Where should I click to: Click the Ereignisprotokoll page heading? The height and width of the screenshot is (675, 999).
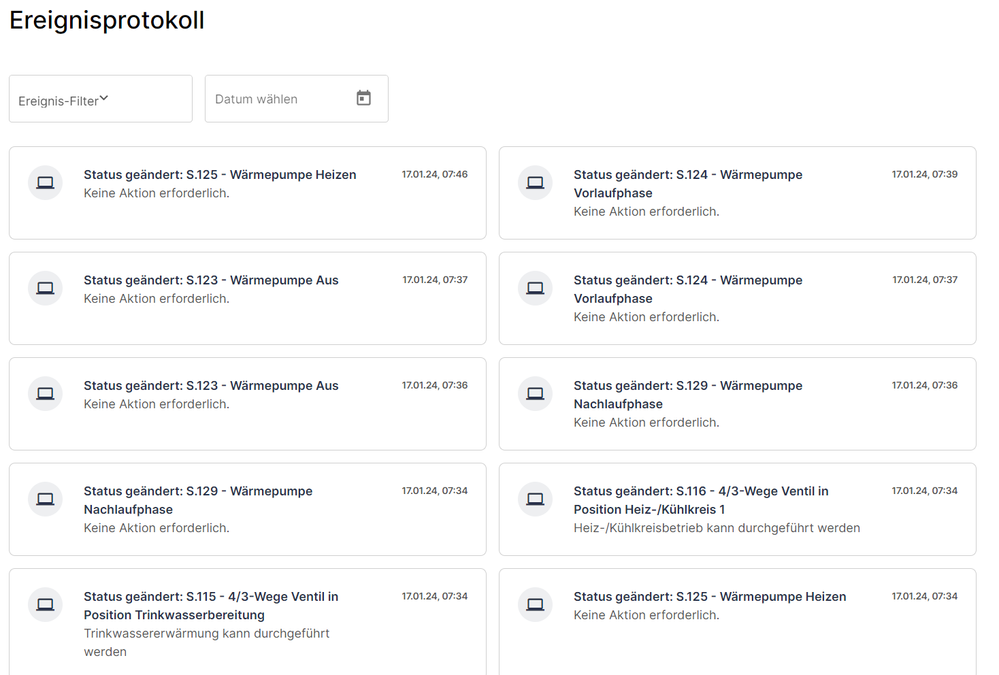(x=107, y=20)
